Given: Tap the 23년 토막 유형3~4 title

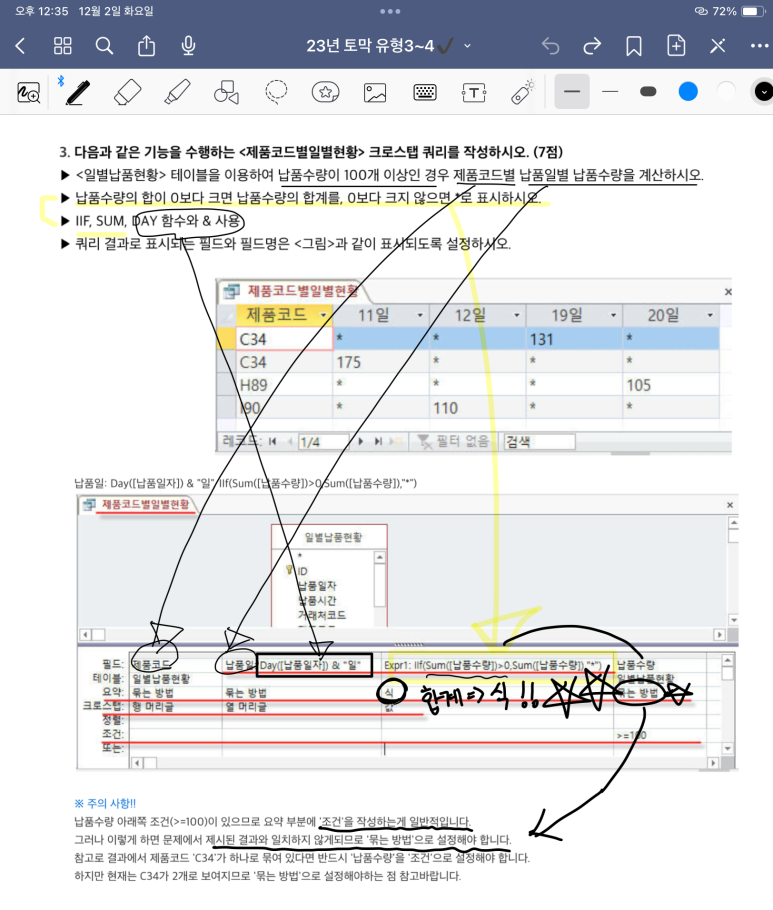Looking at the screenshot, I should [x=370, y=46].
